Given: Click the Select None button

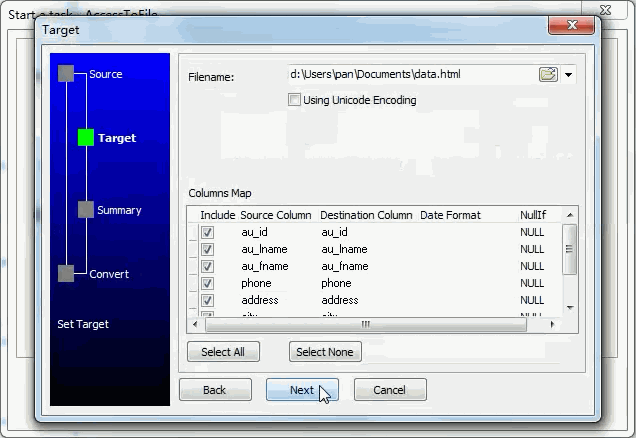Looking at the screenshot, I should coord(325,352).
